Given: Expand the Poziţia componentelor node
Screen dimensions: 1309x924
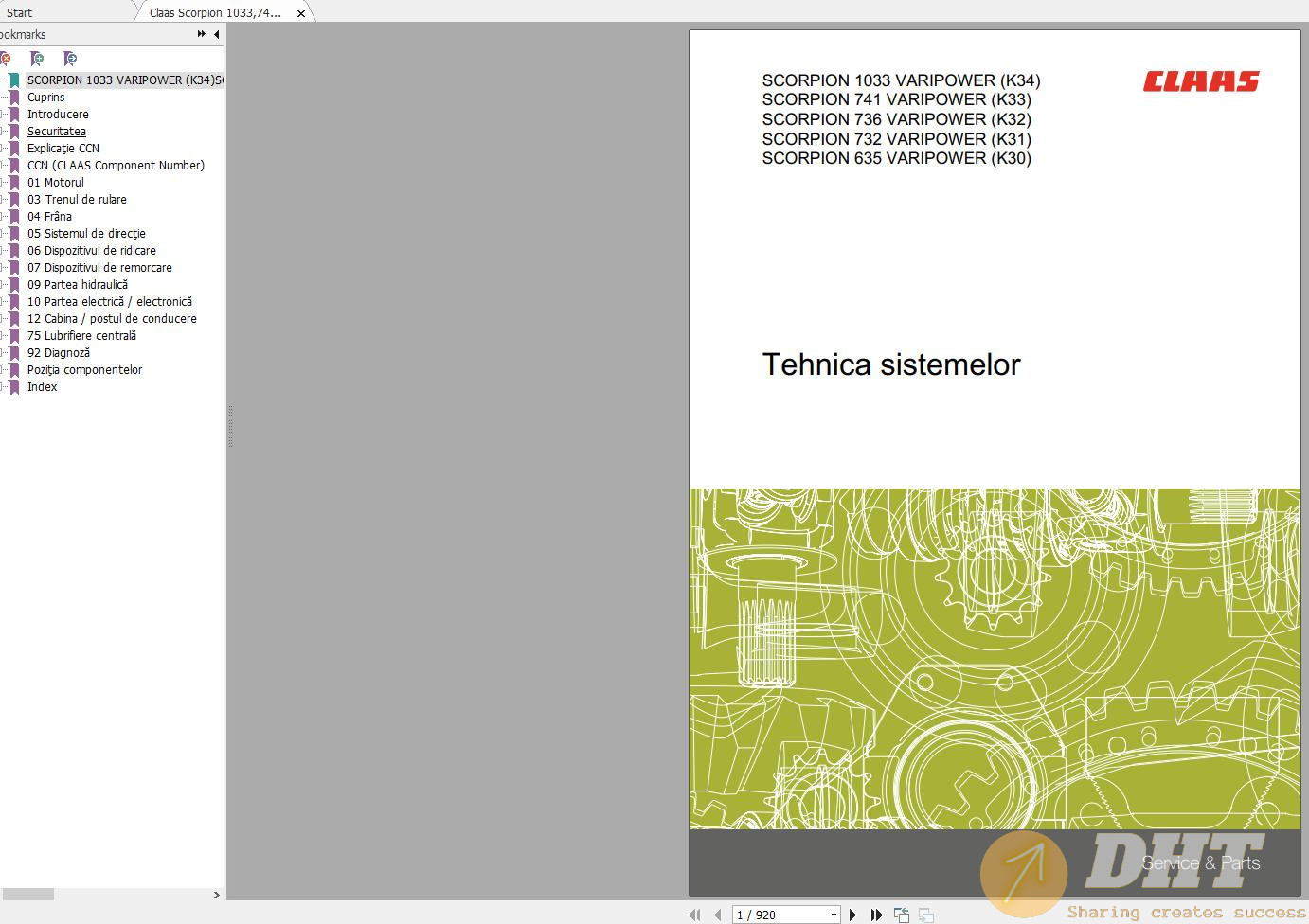Looking at the screenshot, I should coord(3,370).
